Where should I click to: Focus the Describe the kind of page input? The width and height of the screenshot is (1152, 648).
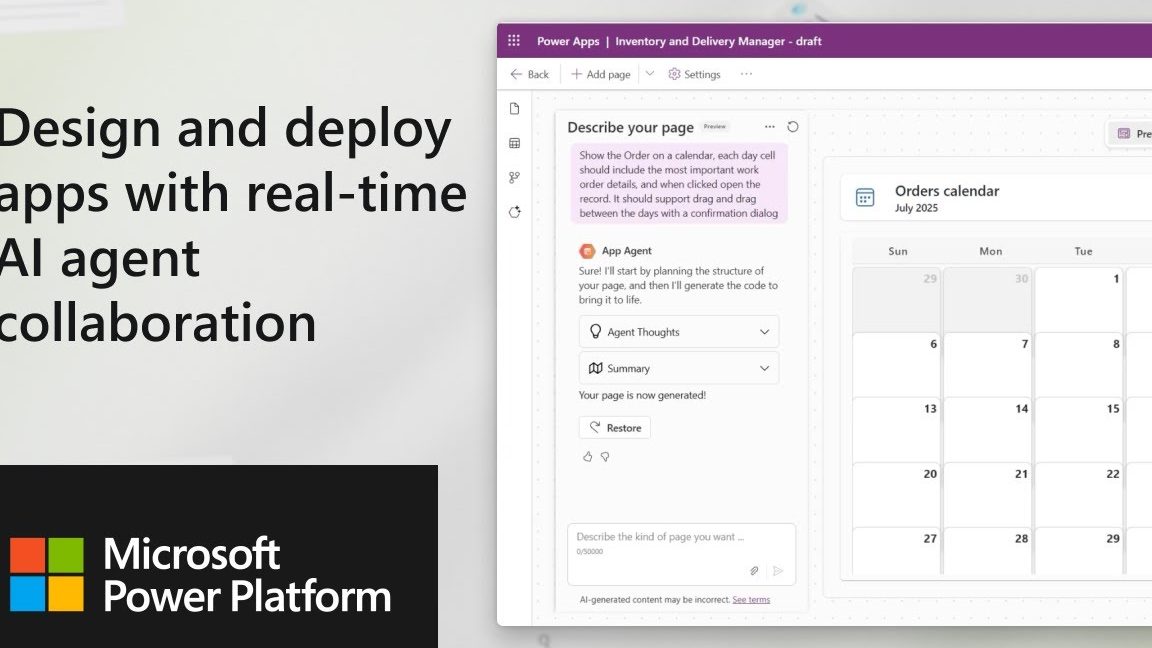681,554
